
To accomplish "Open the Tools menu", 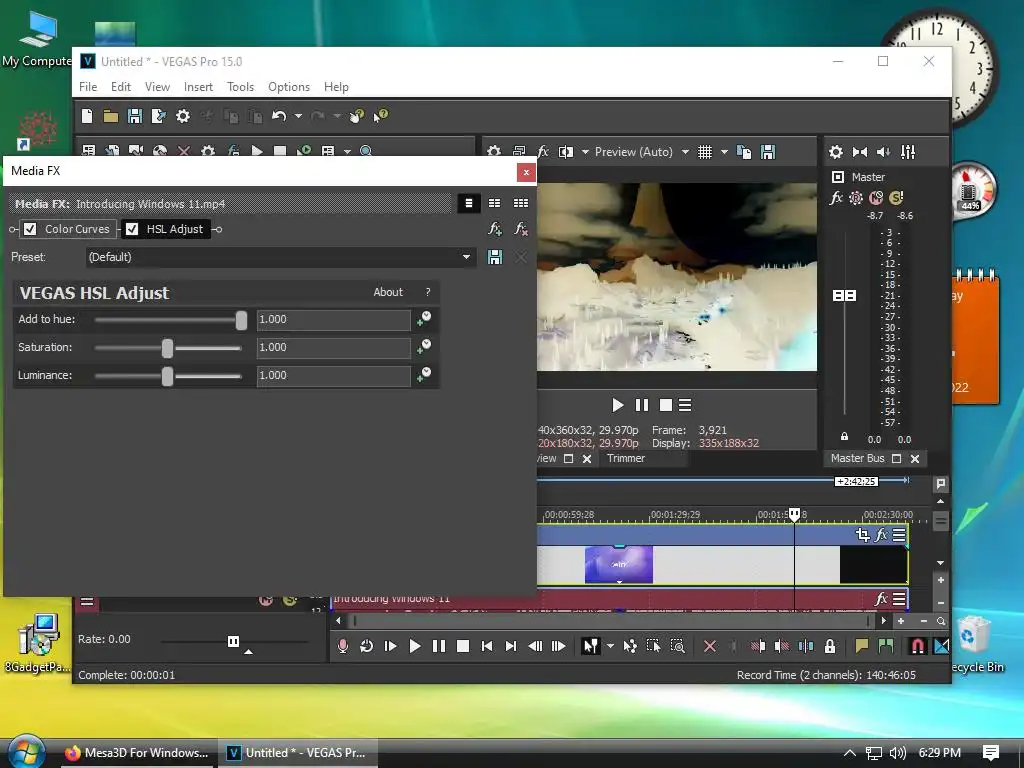I will pos(240,87).
